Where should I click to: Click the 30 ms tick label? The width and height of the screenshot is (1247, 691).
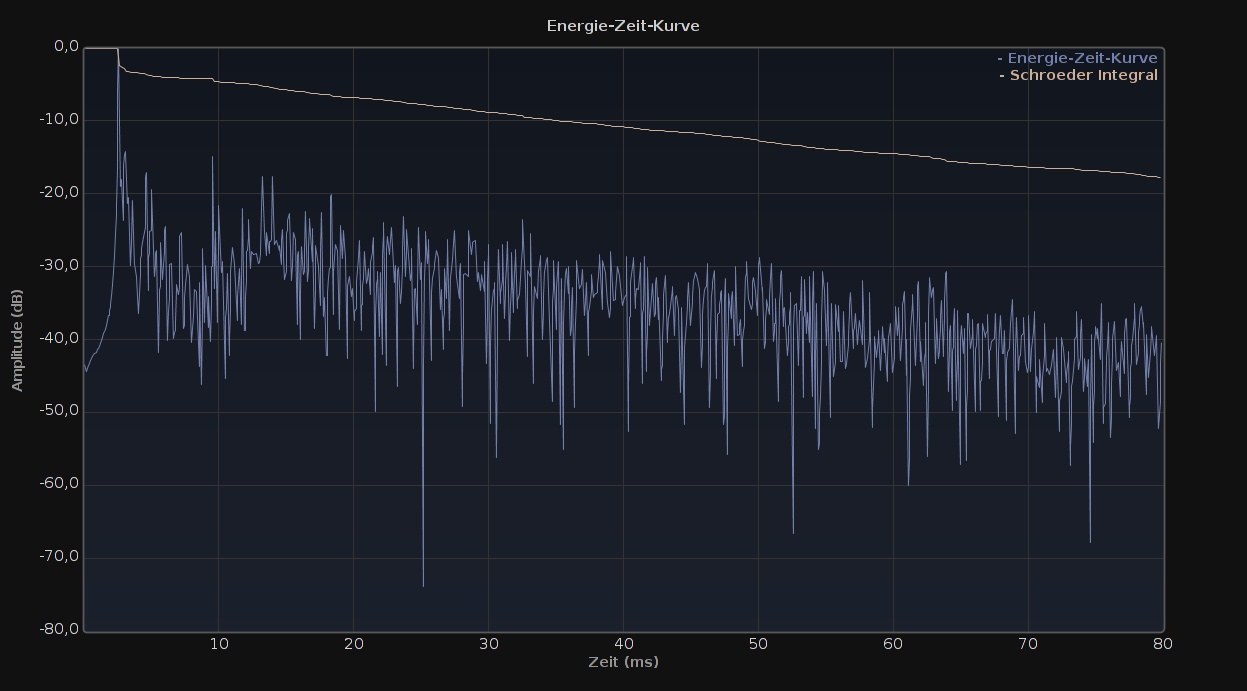click(489, 644)
